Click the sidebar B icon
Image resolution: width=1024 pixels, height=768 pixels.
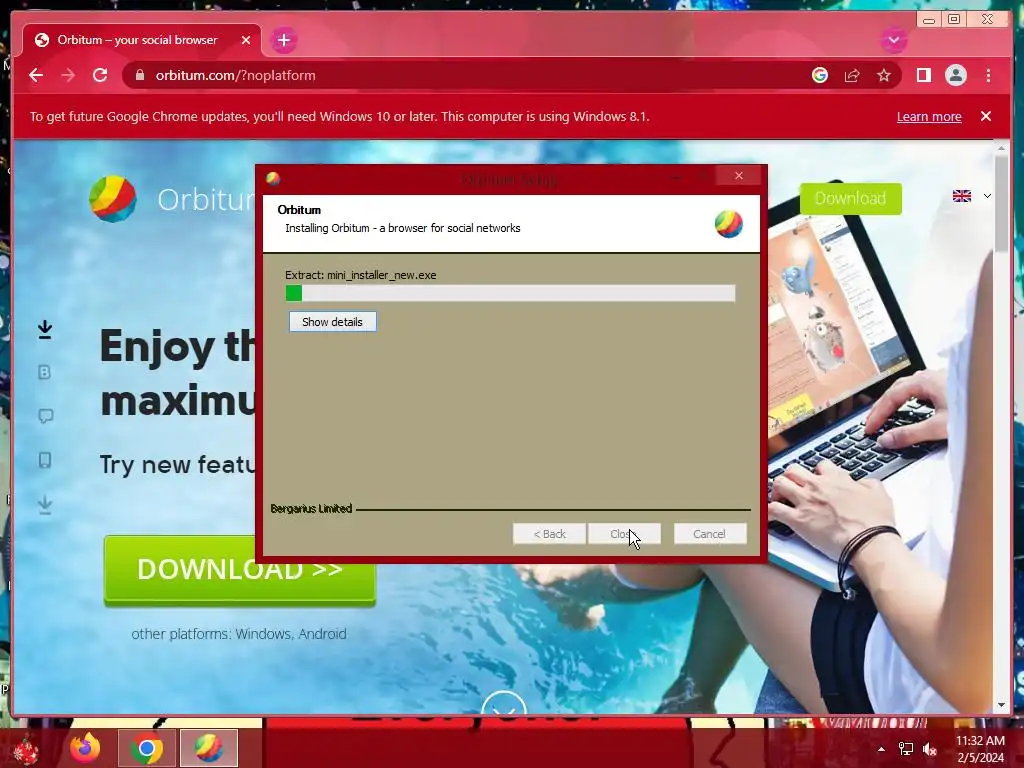click(44, 372)
